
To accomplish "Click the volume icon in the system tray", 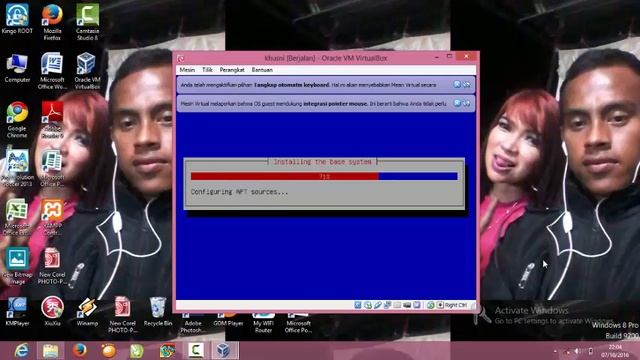I will (x=578, y=351).
